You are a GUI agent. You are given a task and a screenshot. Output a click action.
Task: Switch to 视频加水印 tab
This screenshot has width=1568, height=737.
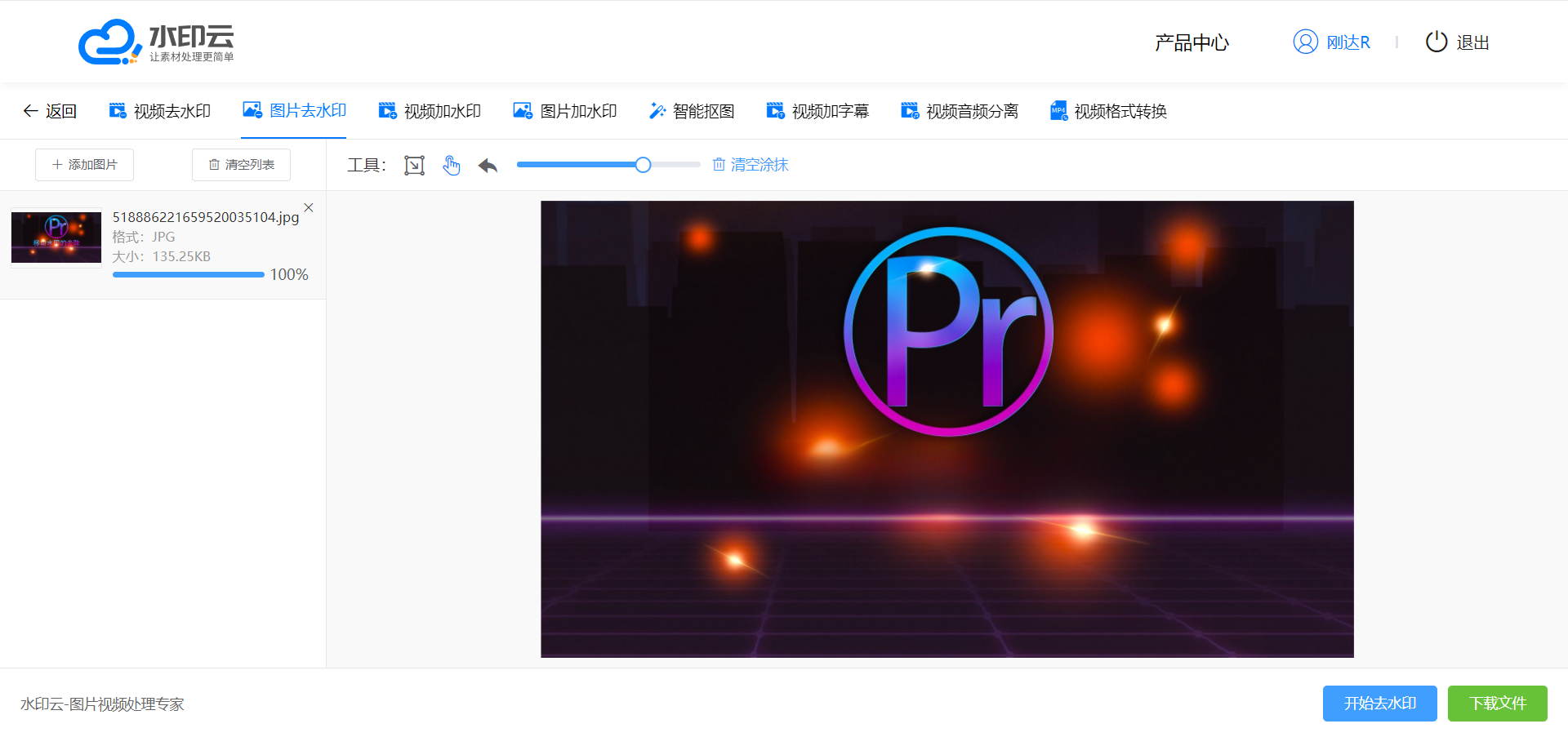[x=430, y=111]
